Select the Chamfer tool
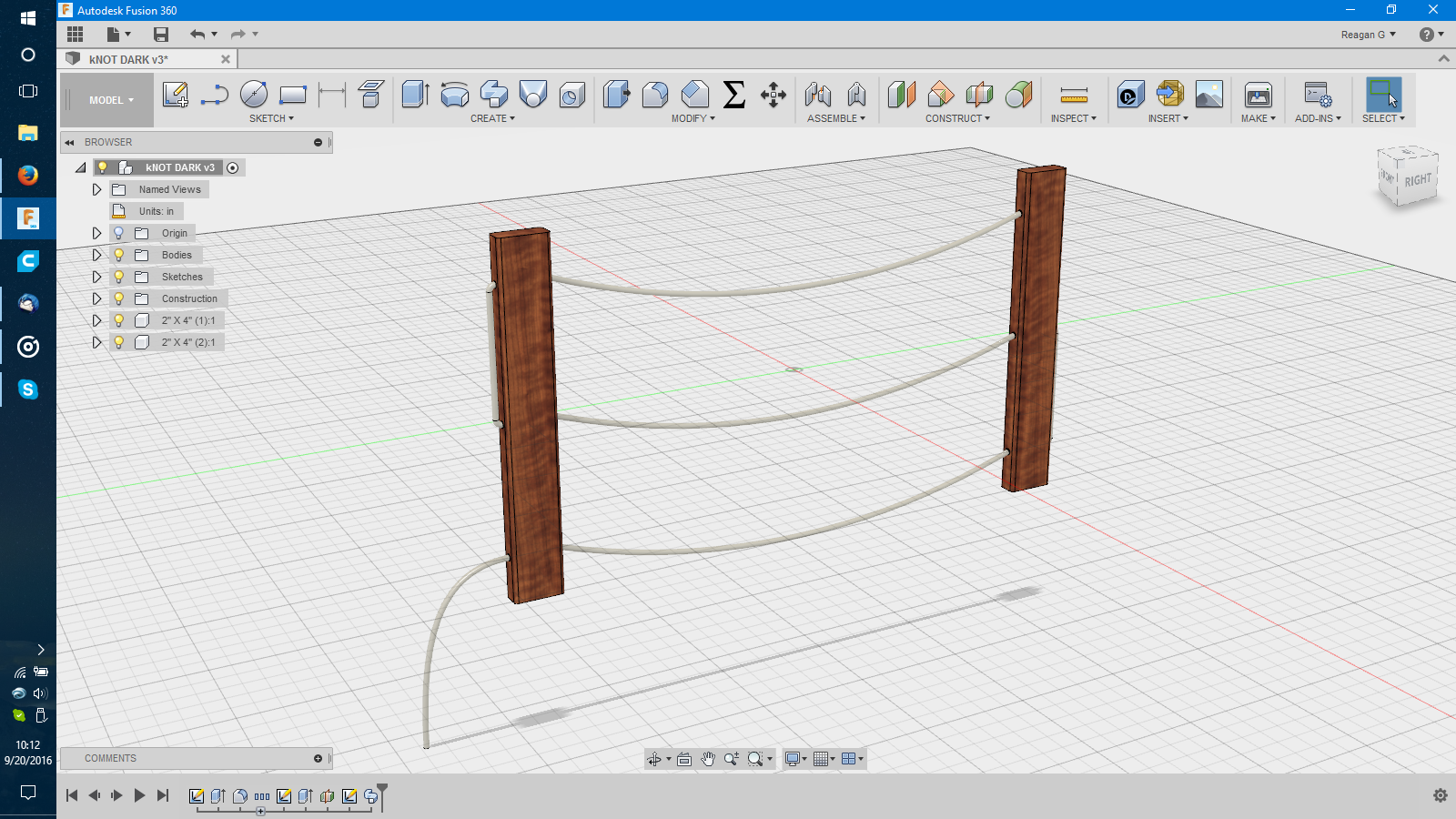1456x819 pixels. coord(695,95)
